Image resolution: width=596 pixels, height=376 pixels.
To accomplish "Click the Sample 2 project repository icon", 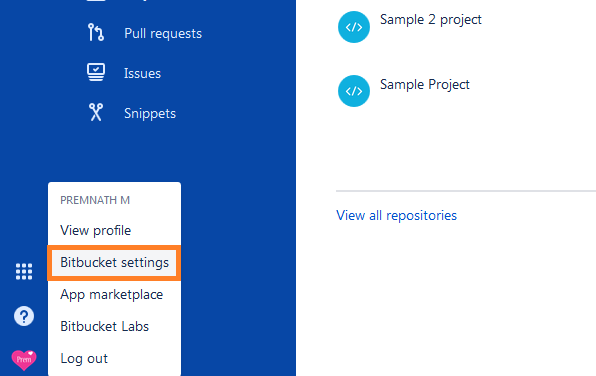I will [354, 27].
